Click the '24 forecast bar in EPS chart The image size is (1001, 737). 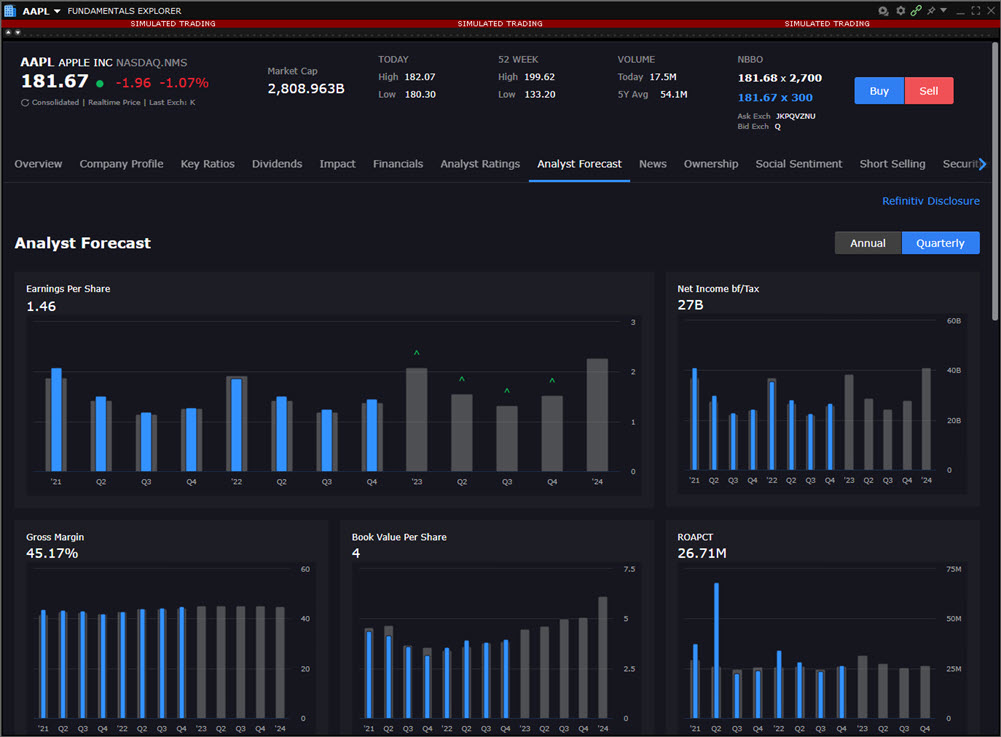598,415
